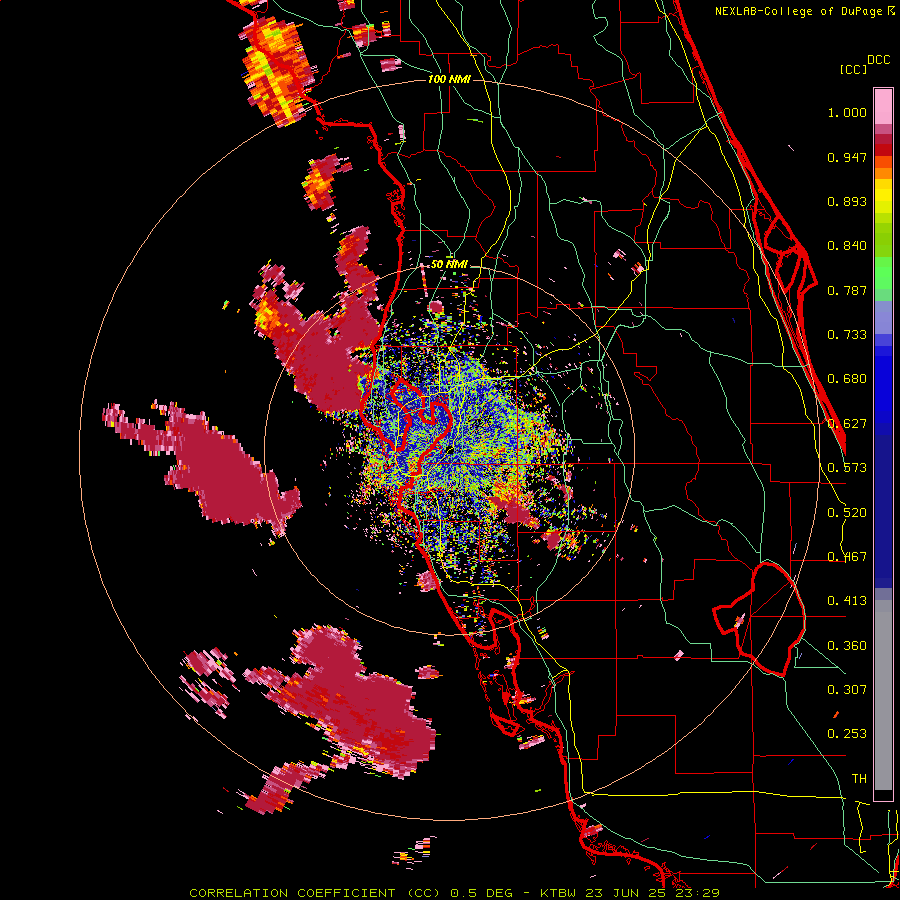Pick the bright green band near 0.787

coord(883,273)
